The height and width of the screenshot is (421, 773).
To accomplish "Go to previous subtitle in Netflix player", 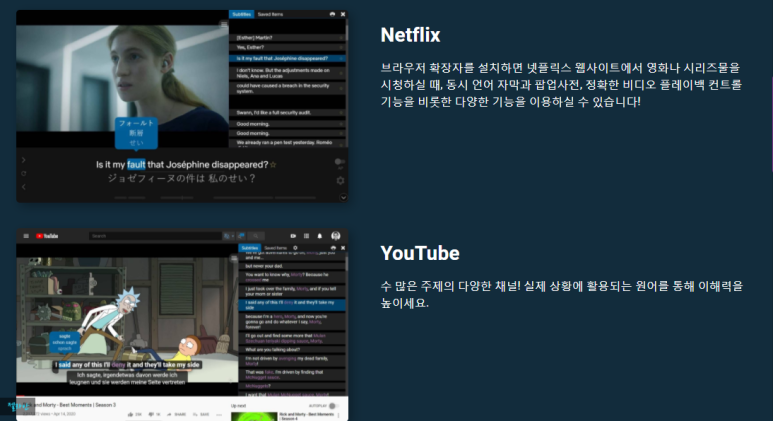I will tap(24, 187).
